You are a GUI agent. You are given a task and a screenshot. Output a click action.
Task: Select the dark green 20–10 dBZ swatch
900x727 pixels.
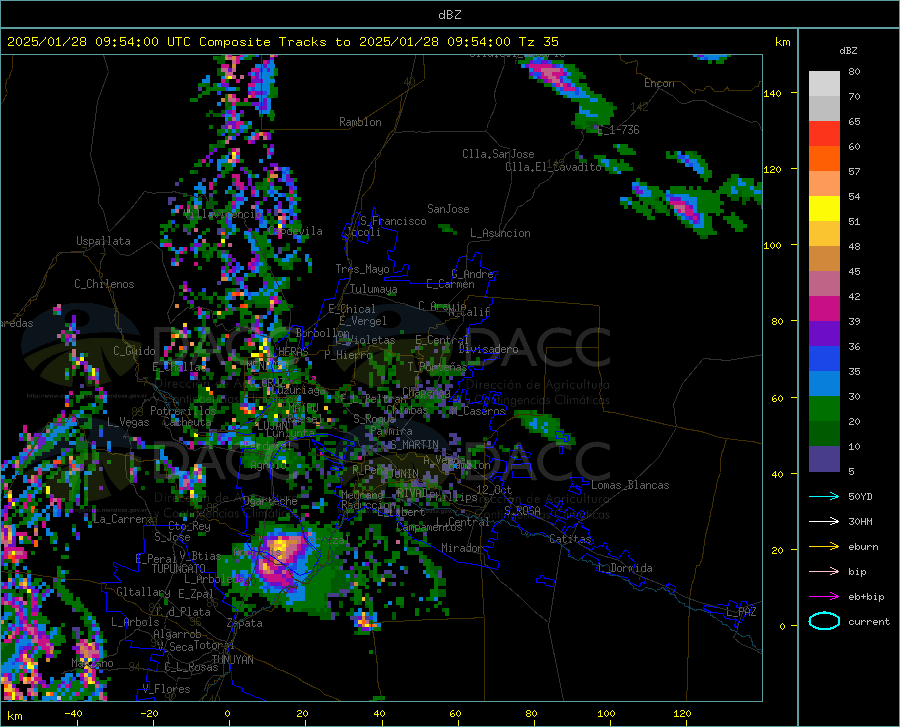tap(824, 434)
